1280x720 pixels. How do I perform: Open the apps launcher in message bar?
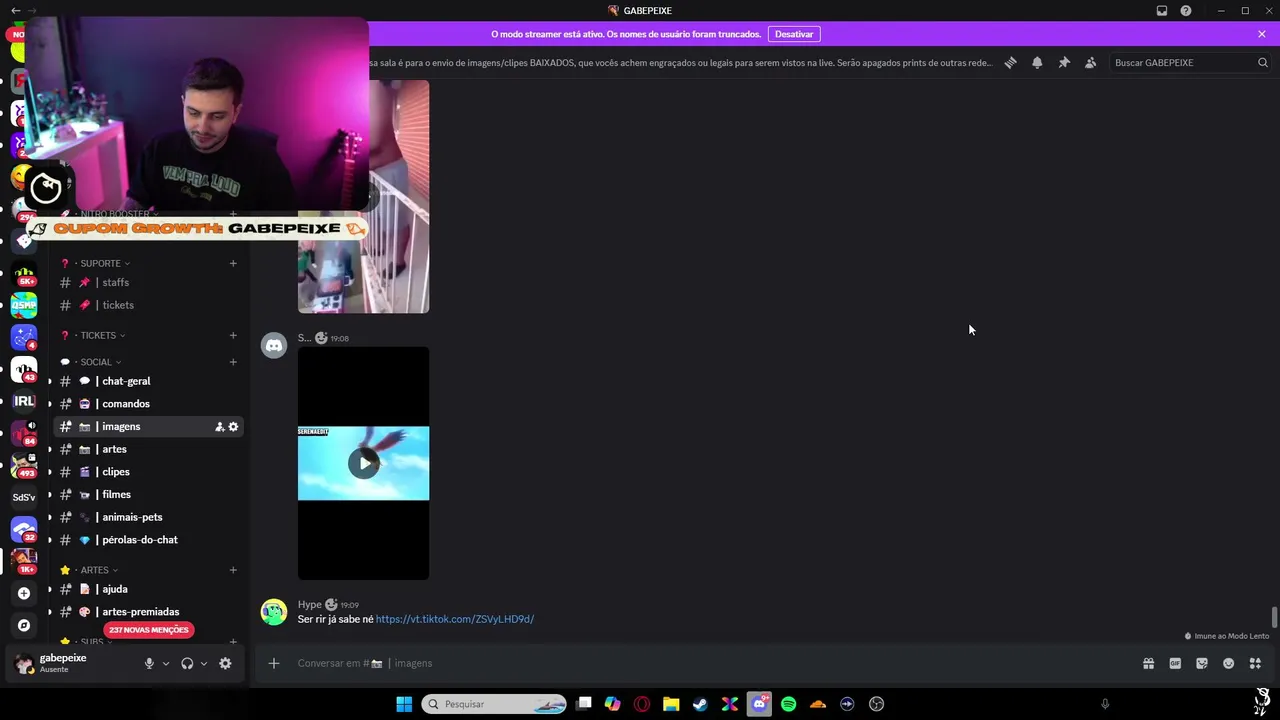(1255, 663)
